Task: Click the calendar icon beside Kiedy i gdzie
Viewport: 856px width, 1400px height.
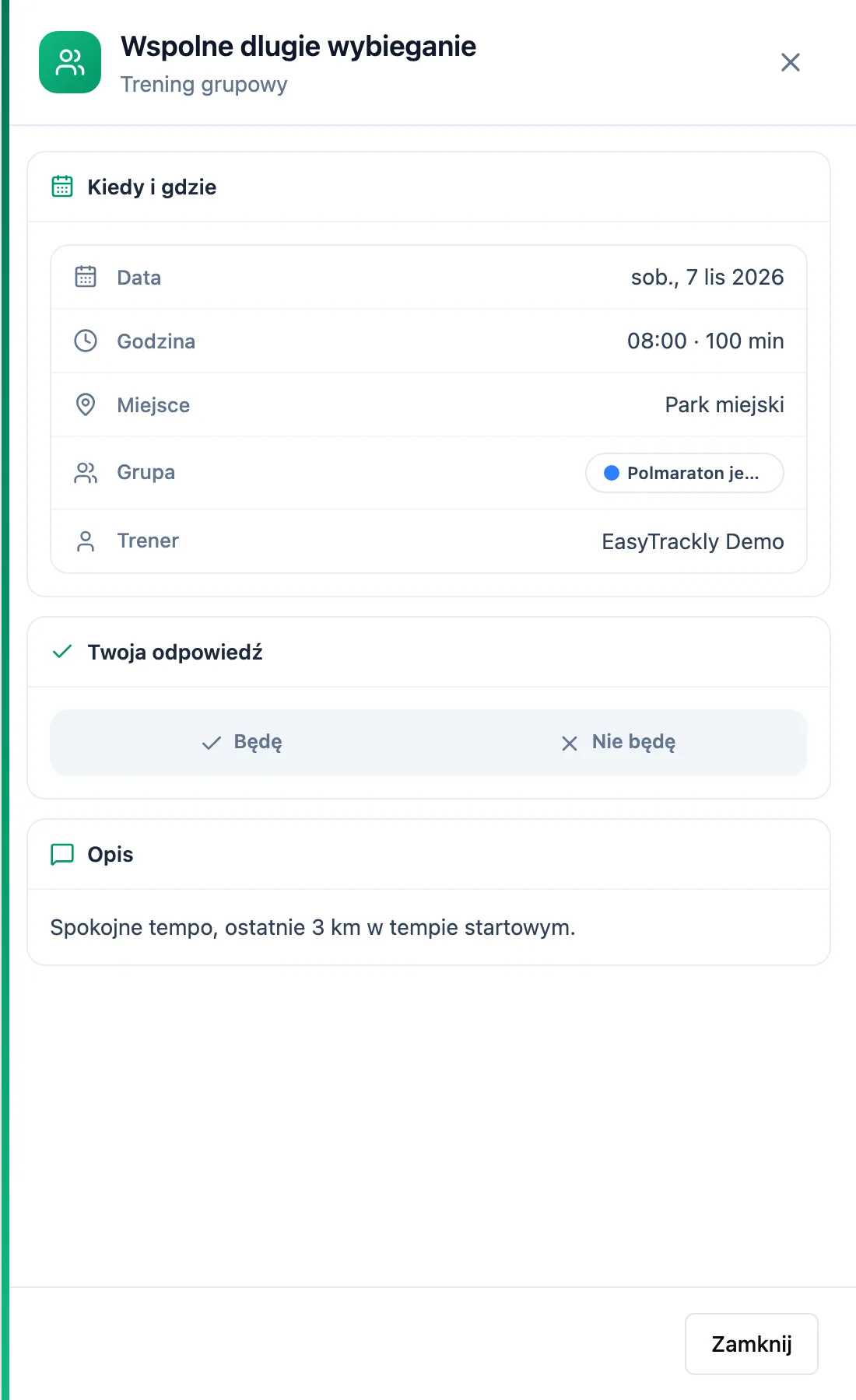Action: [62, 187]
